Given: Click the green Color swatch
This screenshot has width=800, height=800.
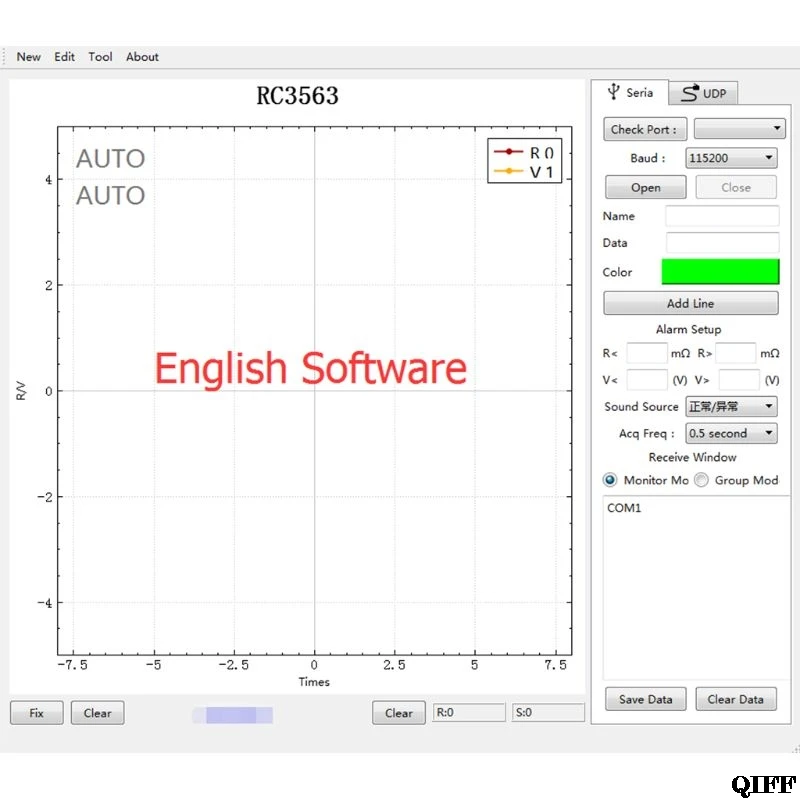Looking at the screenshot, I should tap(720, 271).
